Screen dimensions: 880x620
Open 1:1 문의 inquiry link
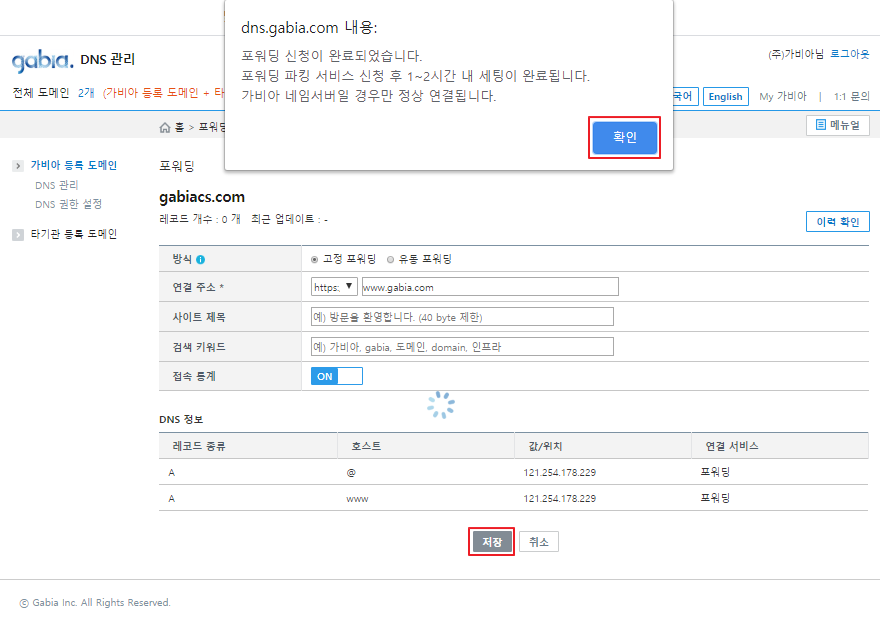coord(851,97)
